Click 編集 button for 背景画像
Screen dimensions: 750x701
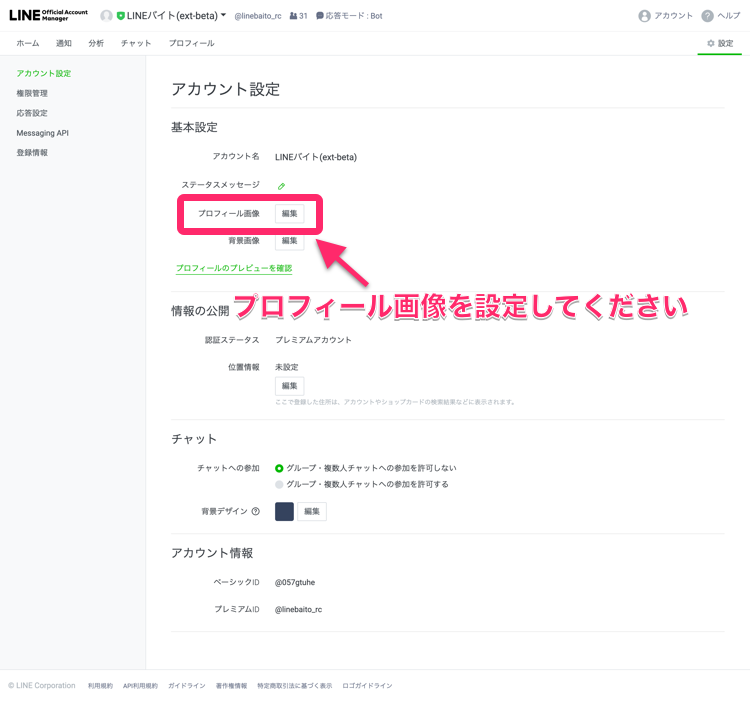click(289, 241)
